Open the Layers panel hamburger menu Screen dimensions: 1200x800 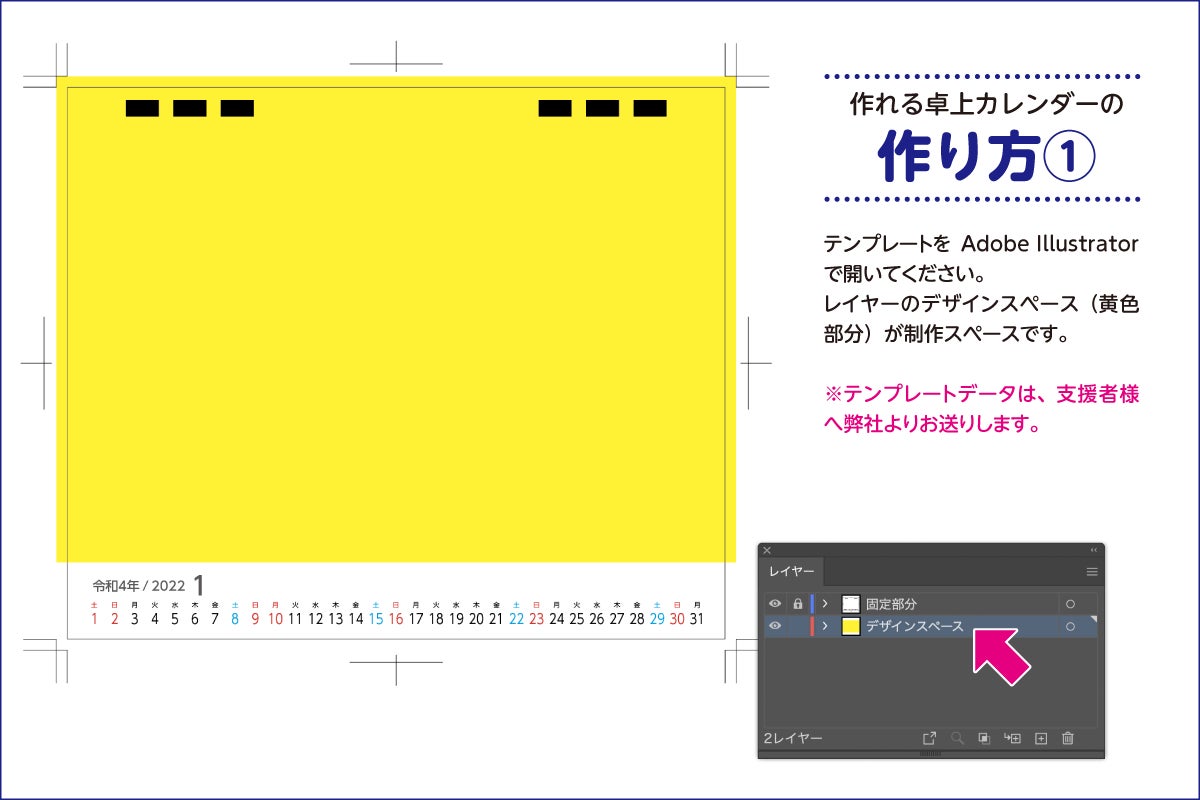point(1092,572)
